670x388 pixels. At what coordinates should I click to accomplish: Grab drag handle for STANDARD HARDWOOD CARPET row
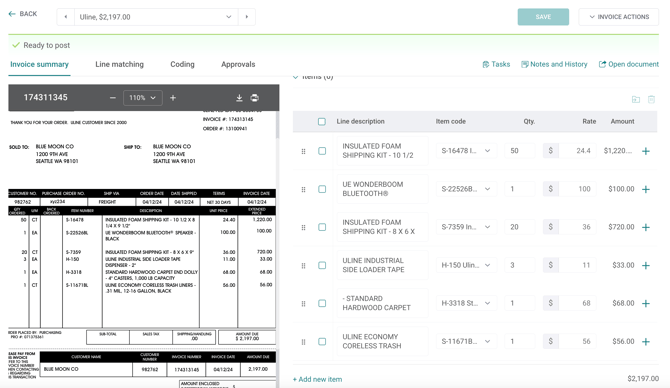[303, 303]
